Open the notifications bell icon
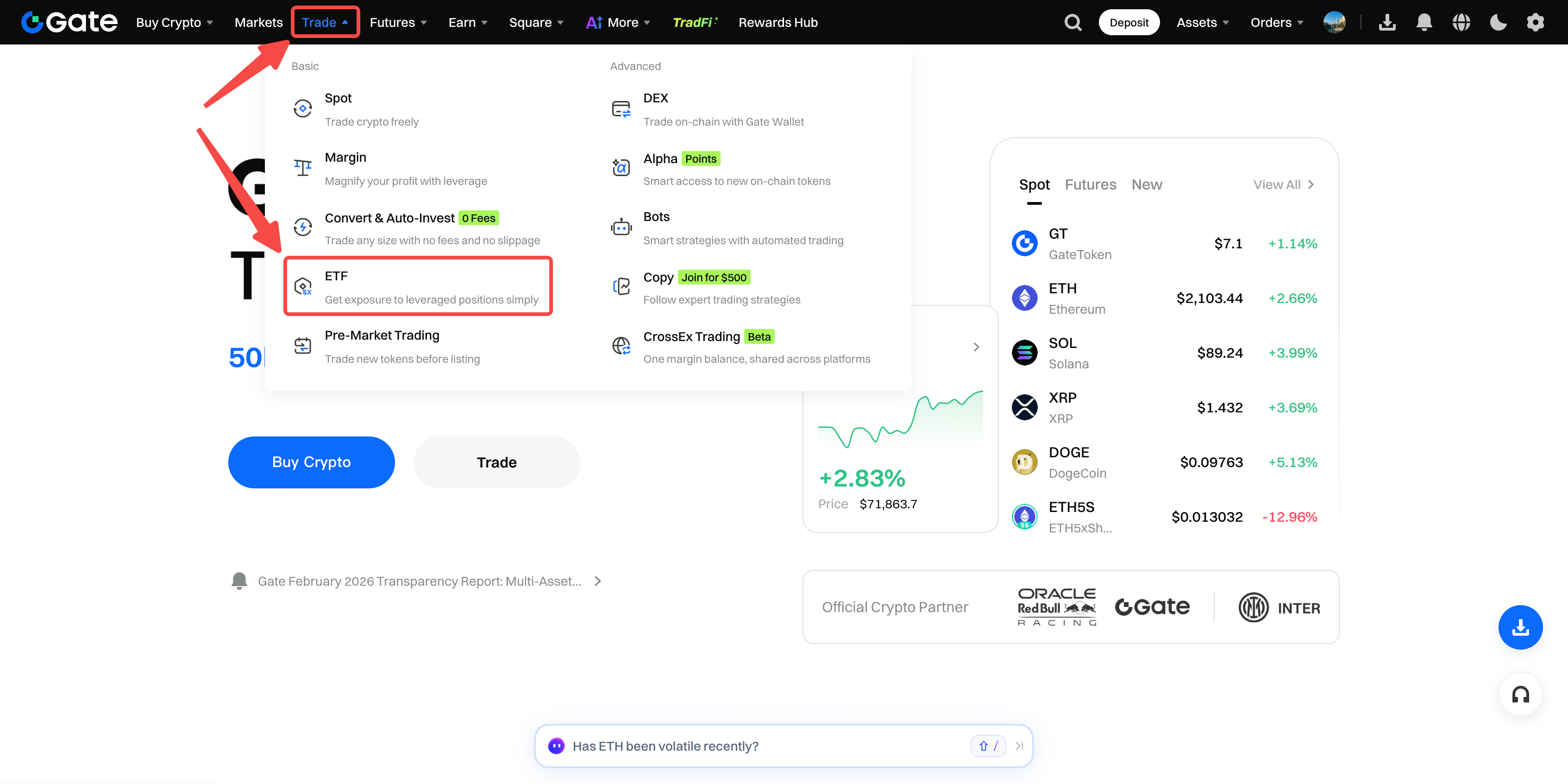 1424,23
